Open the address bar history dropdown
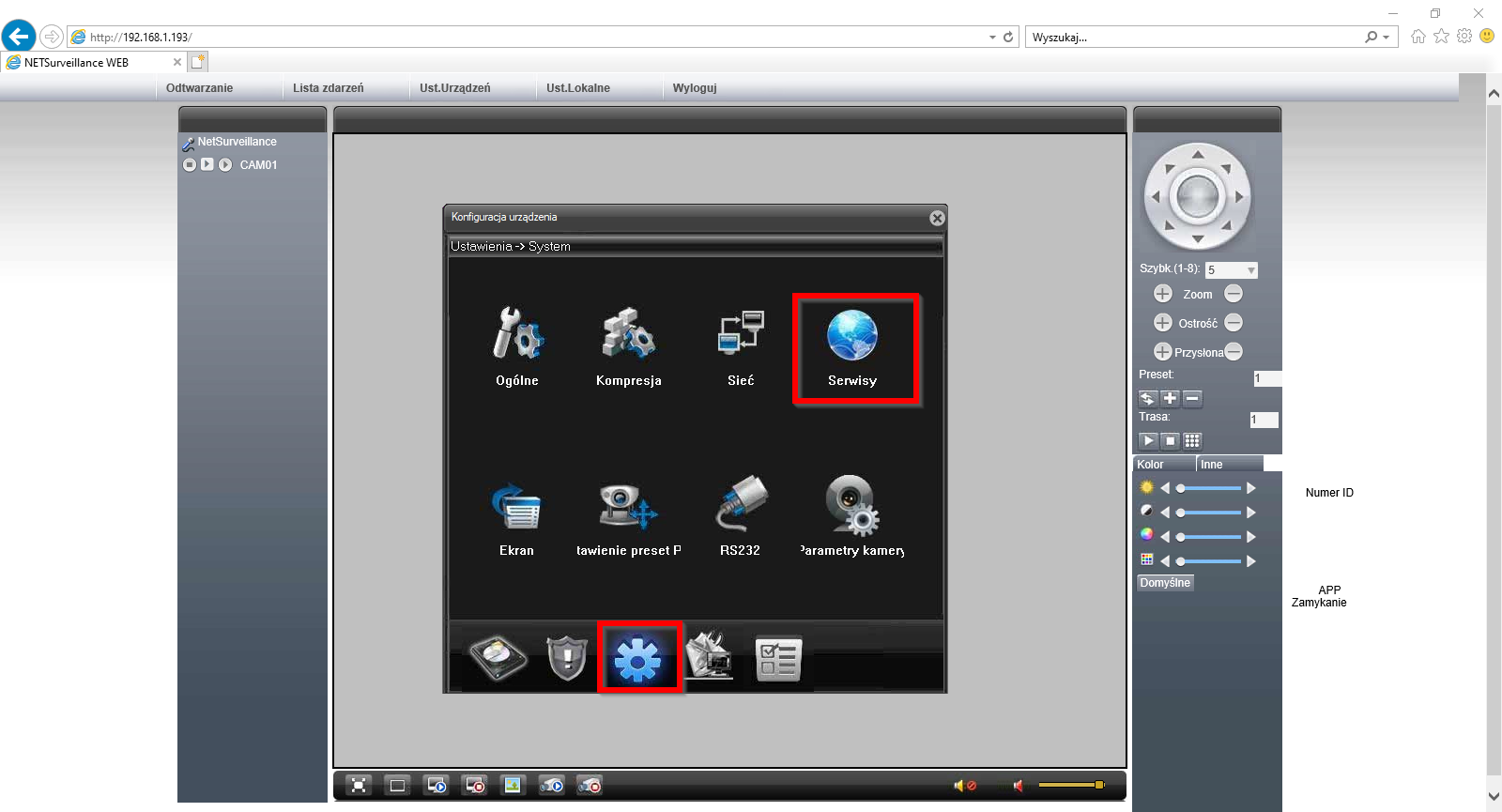 point(992,38)
